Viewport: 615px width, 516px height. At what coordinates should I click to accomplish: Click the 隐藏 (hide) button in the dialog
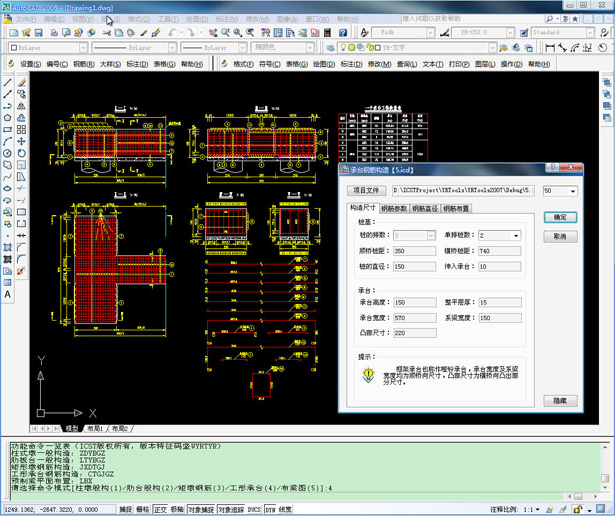[x=560, y=399]
